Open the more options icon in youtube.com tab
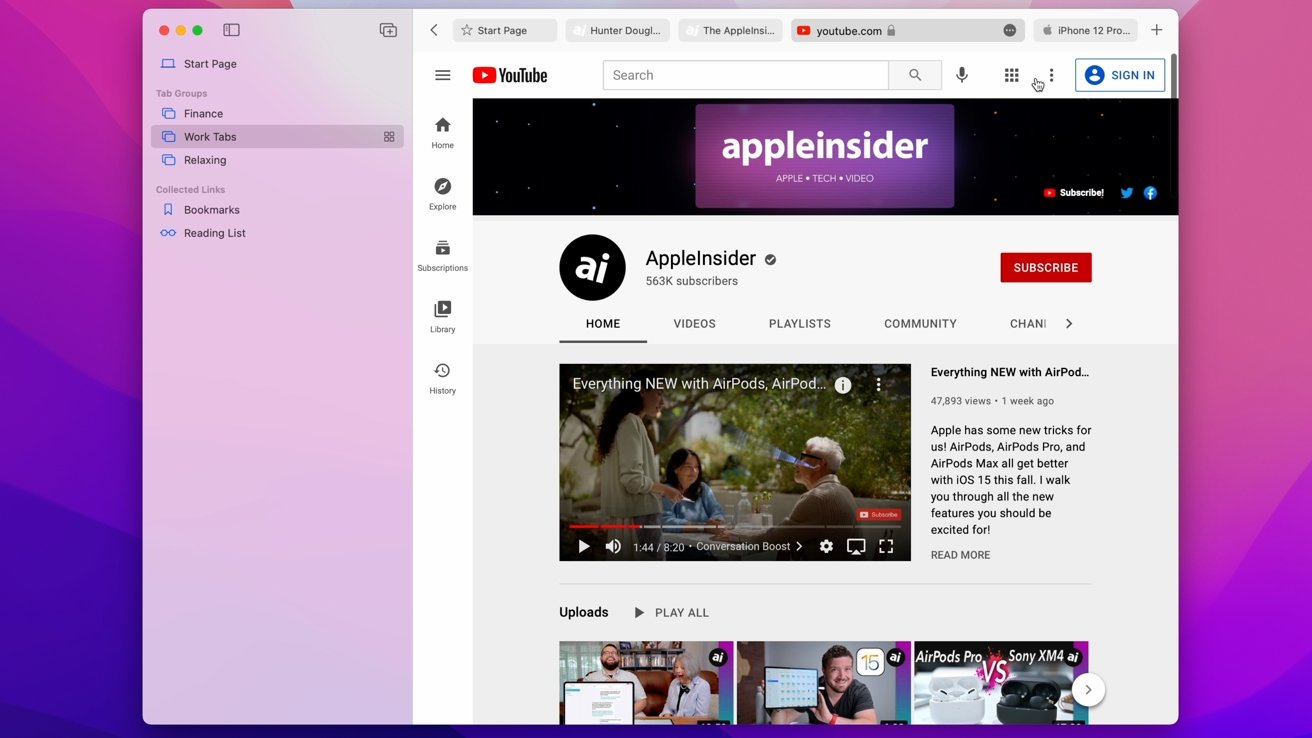The height and width of the screenshot is (738, 1312). pos(1010,30)
